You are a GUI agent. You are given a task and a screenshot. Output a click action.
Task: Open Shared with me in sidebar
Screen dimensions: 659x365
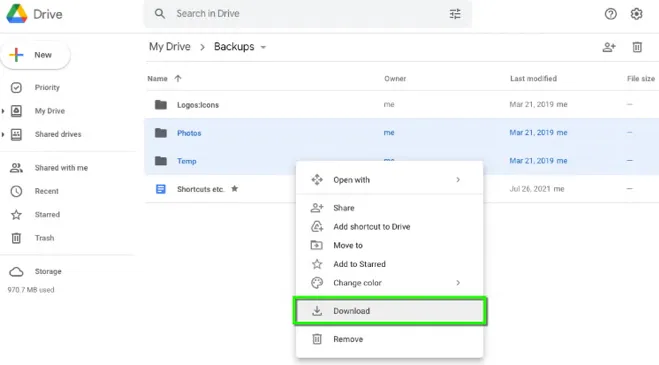[x=61, y=168]
